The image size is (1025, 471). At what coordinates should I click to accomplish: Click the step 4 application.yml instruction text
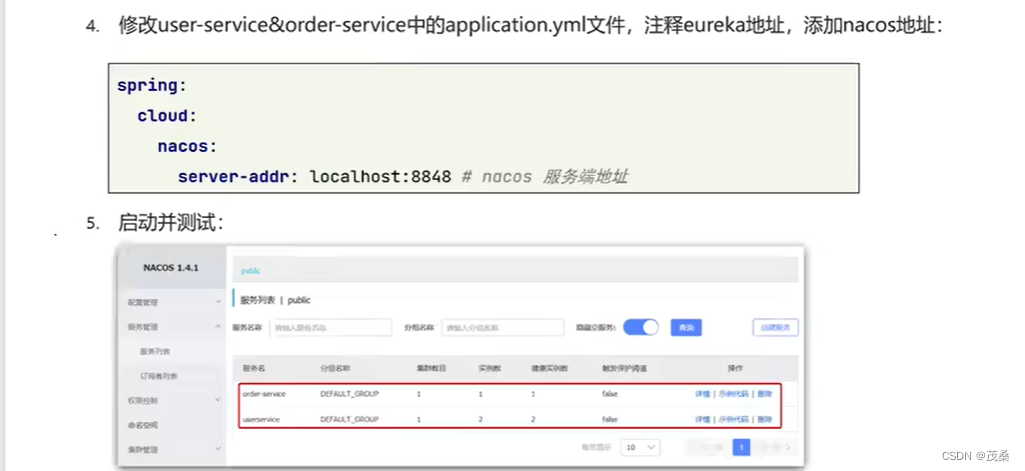pyautogui.click(x=530, y=26)
